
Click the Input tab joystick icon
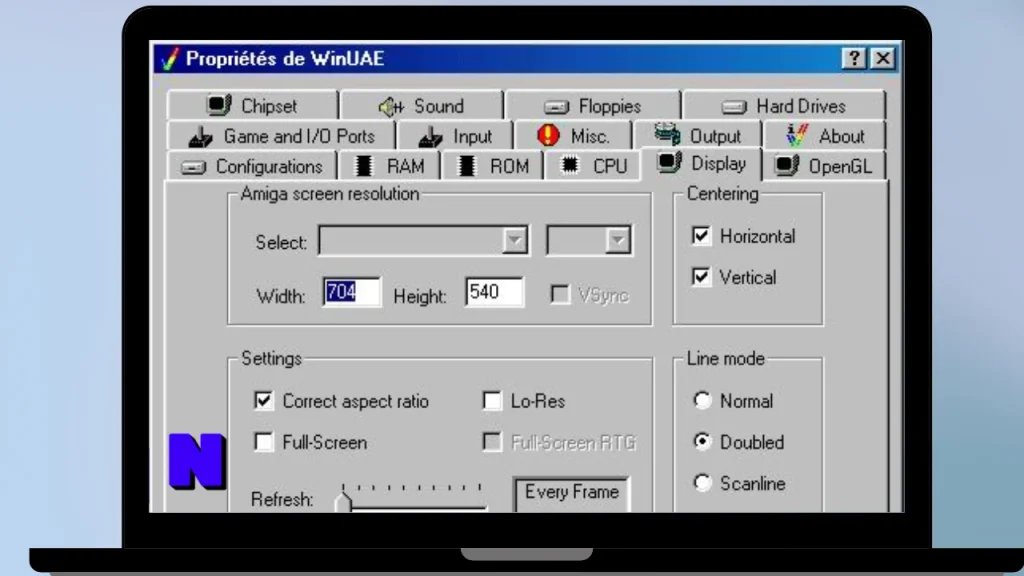pos(430,136)
